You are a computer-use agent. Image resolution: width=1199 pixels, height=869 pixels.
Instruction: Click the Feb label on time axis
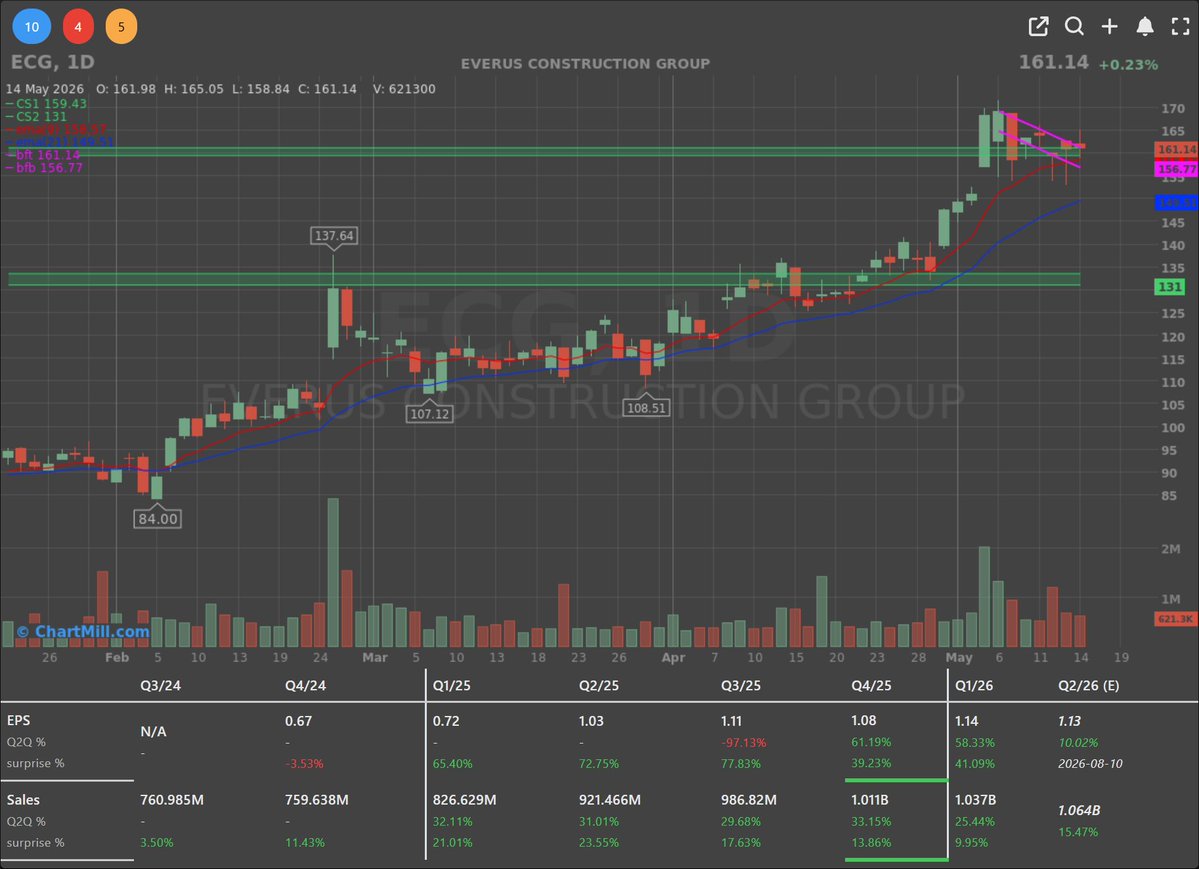[117, 657]
